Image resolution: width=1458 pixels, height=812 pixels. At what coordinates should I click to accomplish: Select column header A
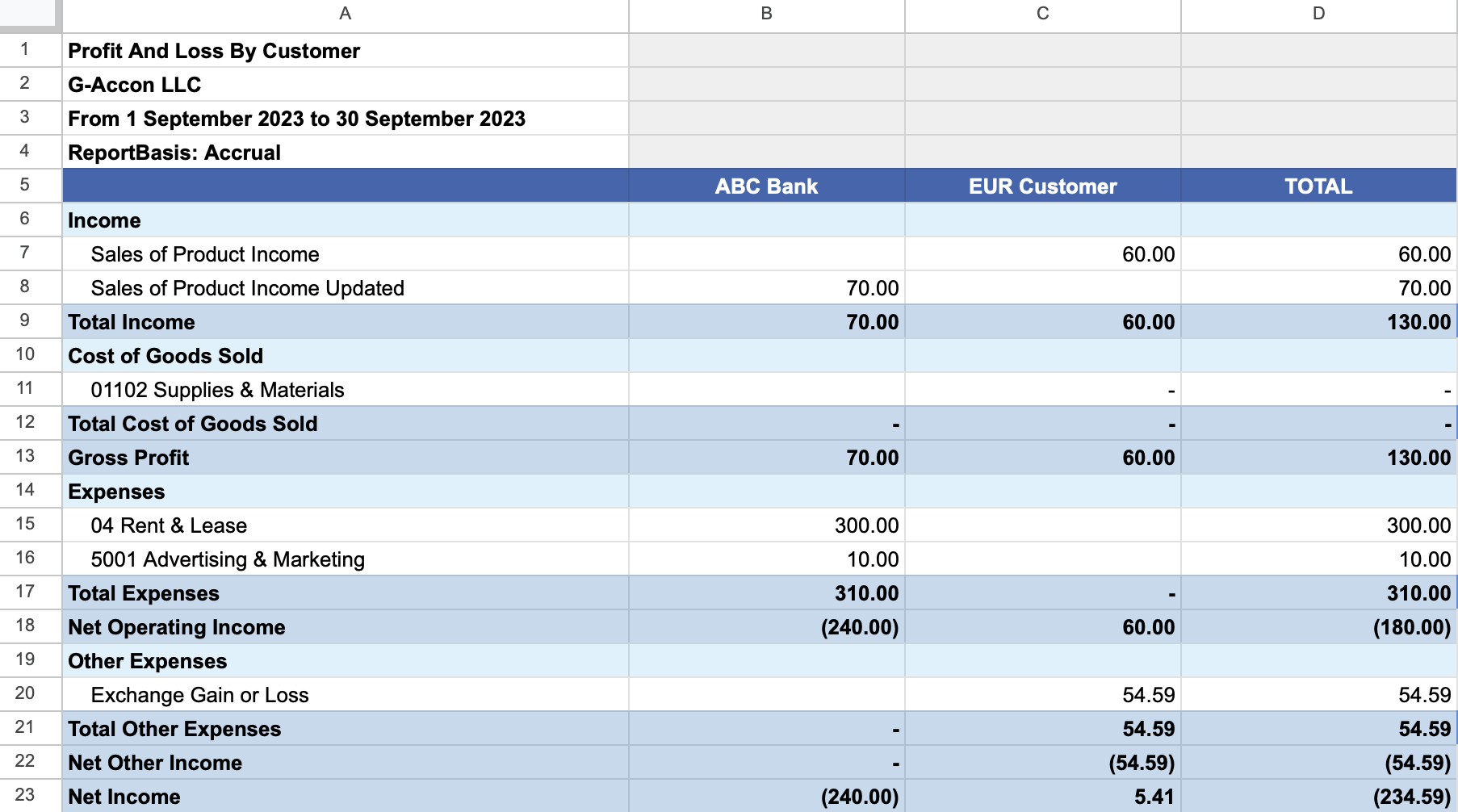(346, 14)
